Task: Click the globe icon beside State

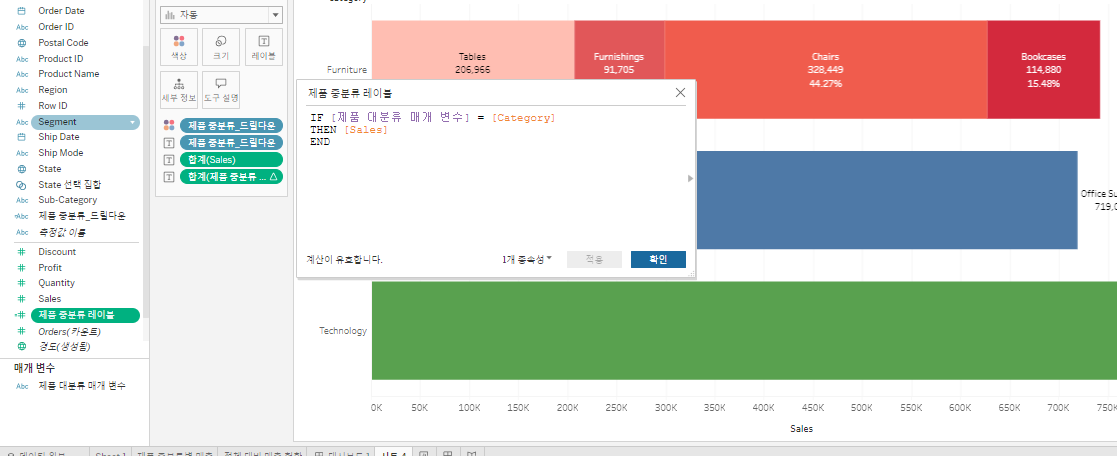Action: click(21, 169)
